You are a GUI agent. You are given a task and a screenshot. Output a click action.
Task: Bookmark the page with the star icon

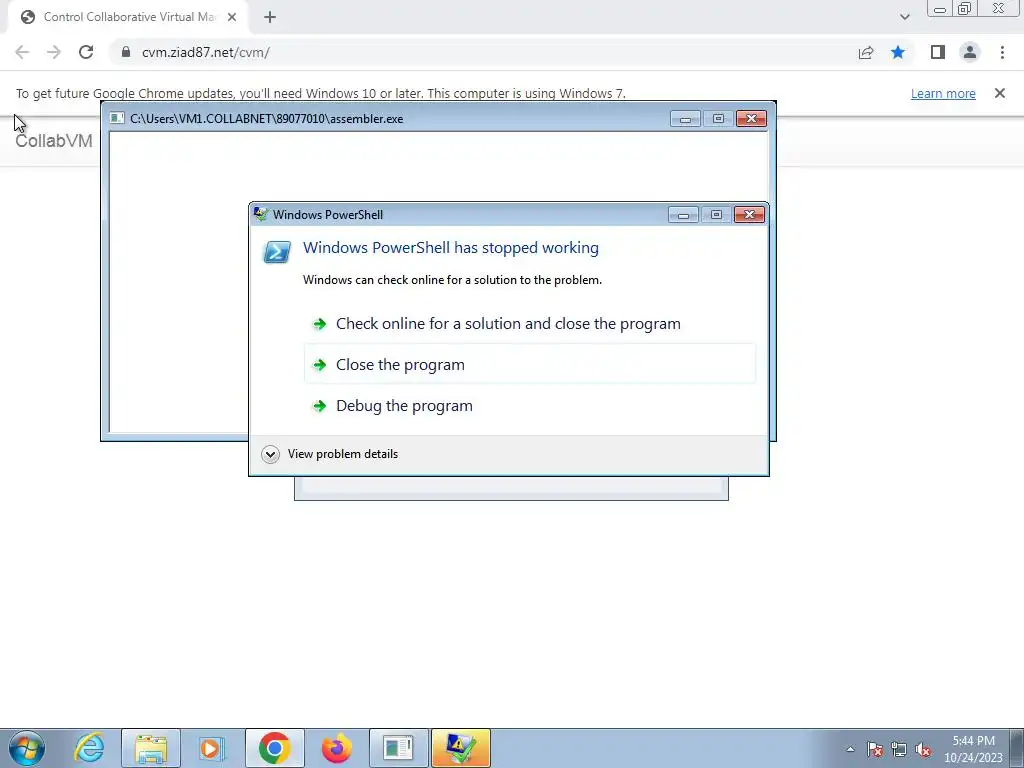click(898, 52)
